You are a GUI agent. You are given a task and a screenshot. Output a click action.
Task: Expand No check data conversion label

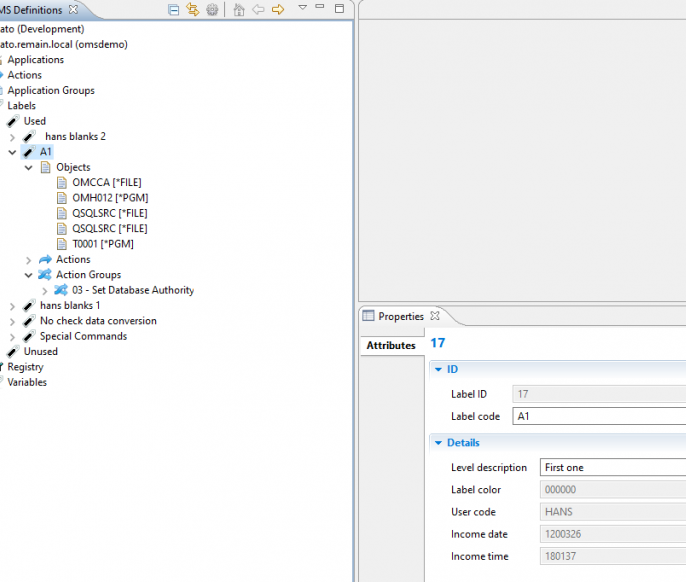tap(12, 322)
